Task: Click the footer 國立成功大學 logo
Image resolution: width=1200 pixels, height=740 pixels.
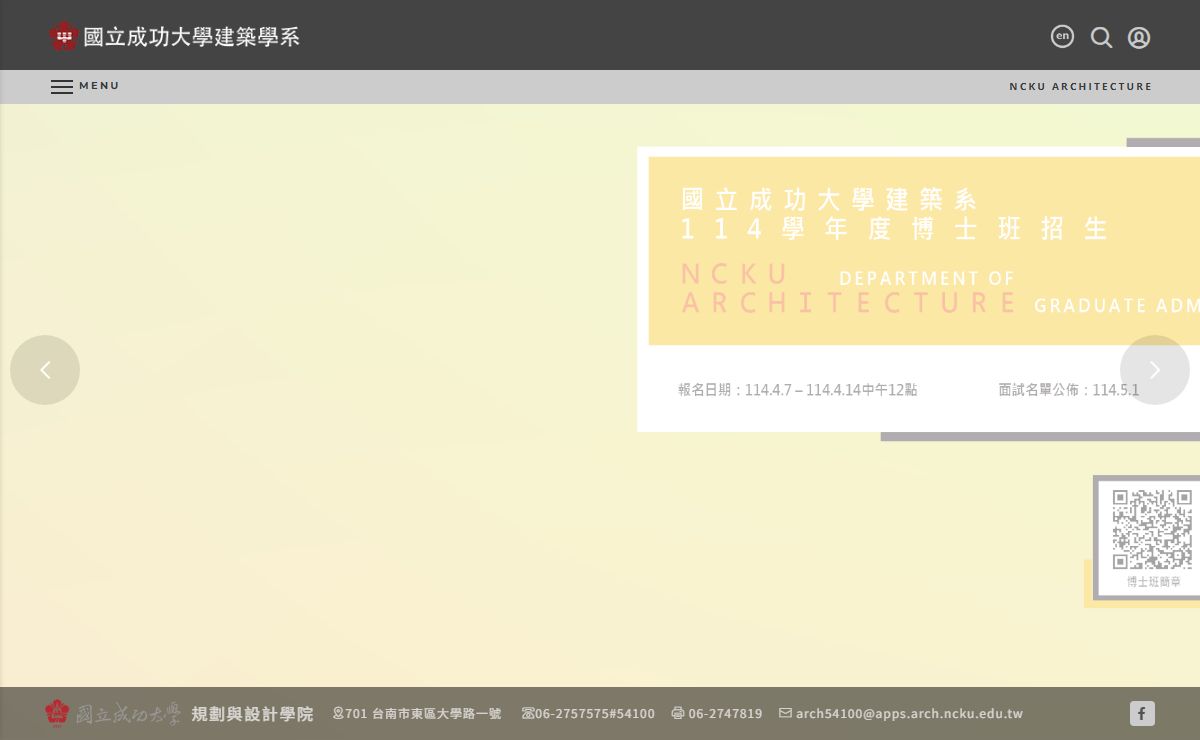Action: coord(113,713)
